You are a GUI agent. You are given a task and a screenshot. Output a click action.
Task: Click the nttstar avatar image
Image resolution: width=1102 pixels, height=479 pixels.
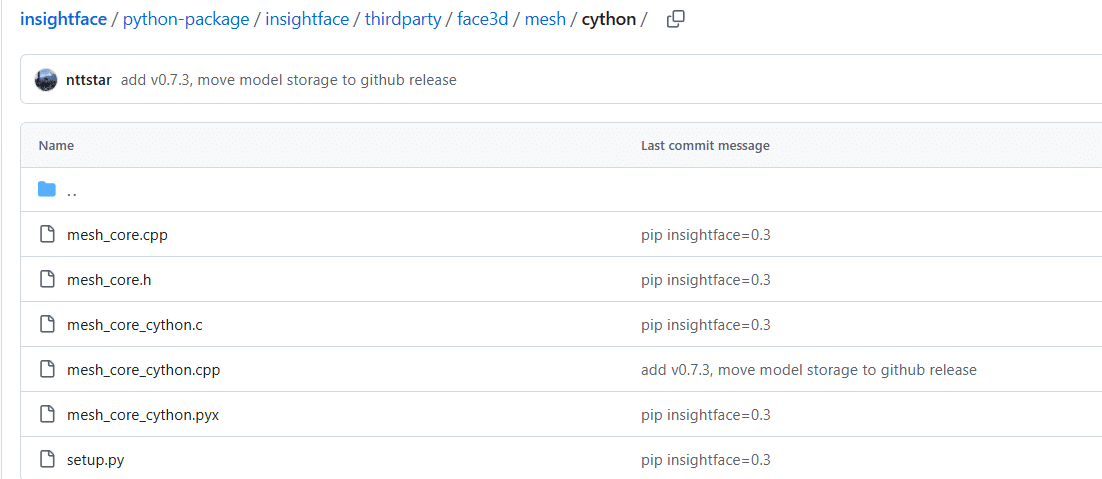tap(46, 80)
